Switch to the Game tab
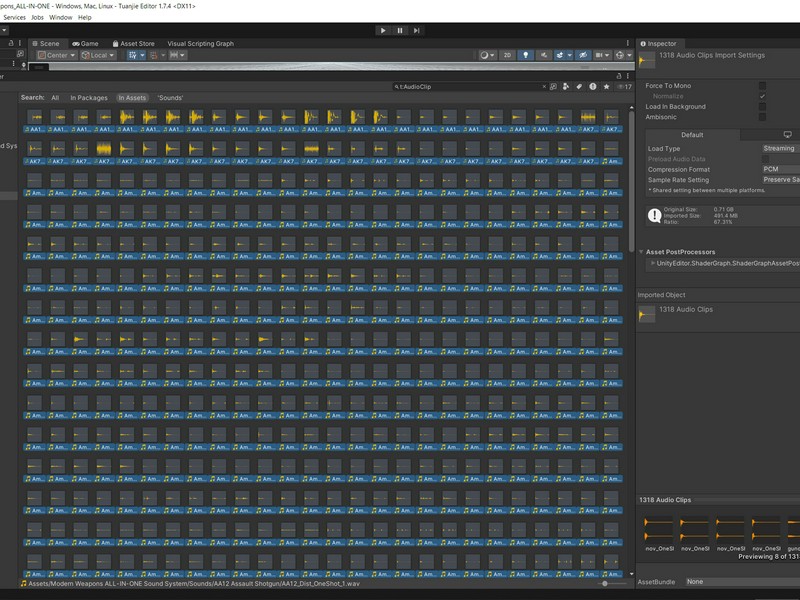 [85, 43]
